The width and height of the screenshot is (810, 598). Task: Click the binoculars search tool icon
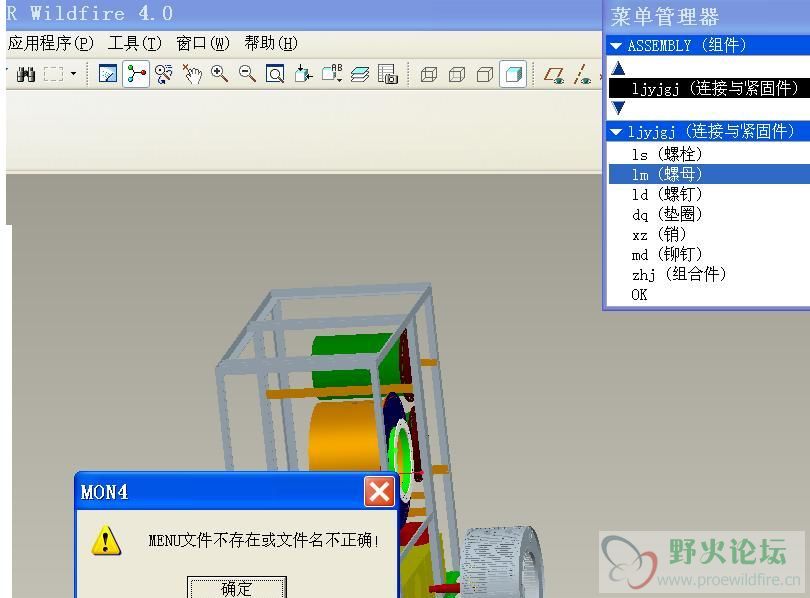click(x=26, y=74)
